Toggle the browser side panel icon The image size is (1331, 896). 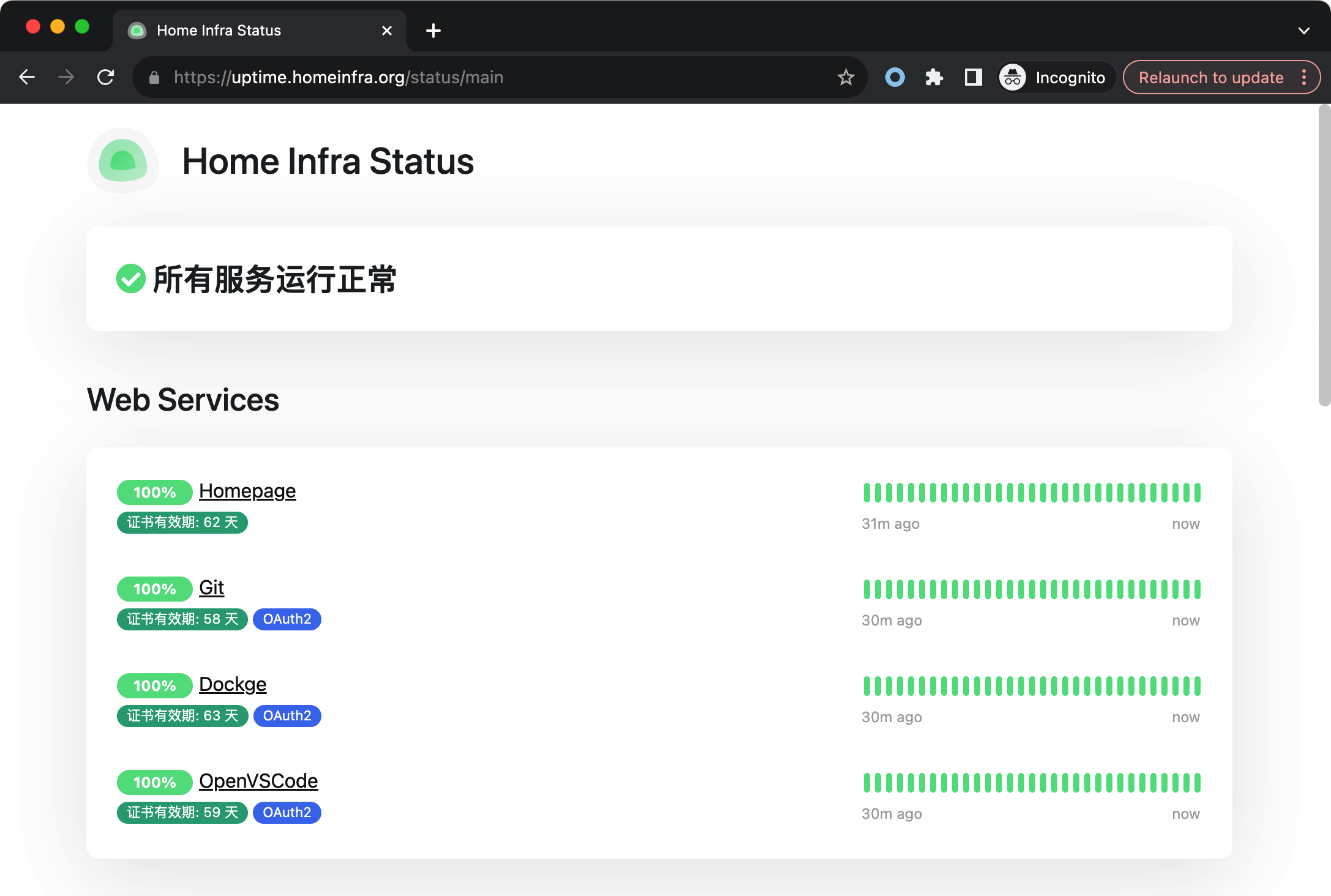[973, 77]
